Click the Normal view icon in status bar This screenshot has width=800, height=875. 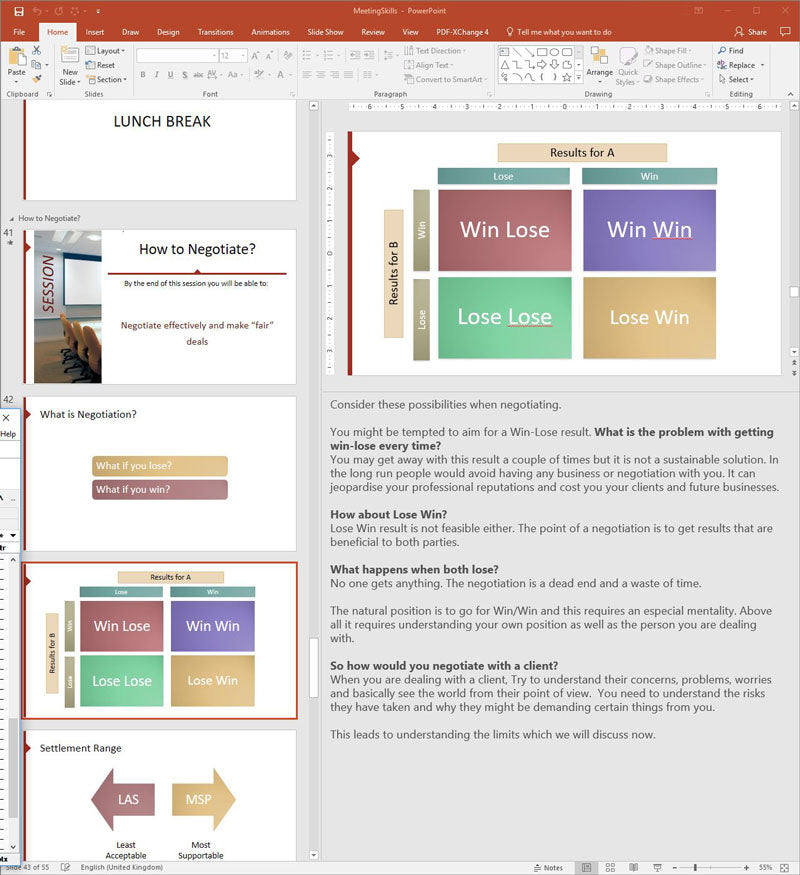(586, 868)
